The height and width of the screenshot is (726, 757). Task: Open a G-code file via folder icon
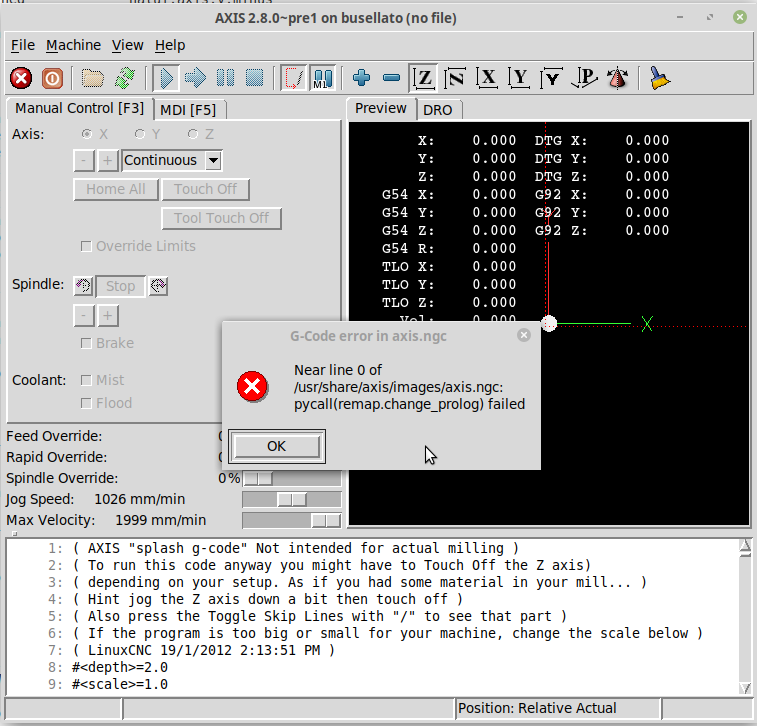tap(93, 78)
